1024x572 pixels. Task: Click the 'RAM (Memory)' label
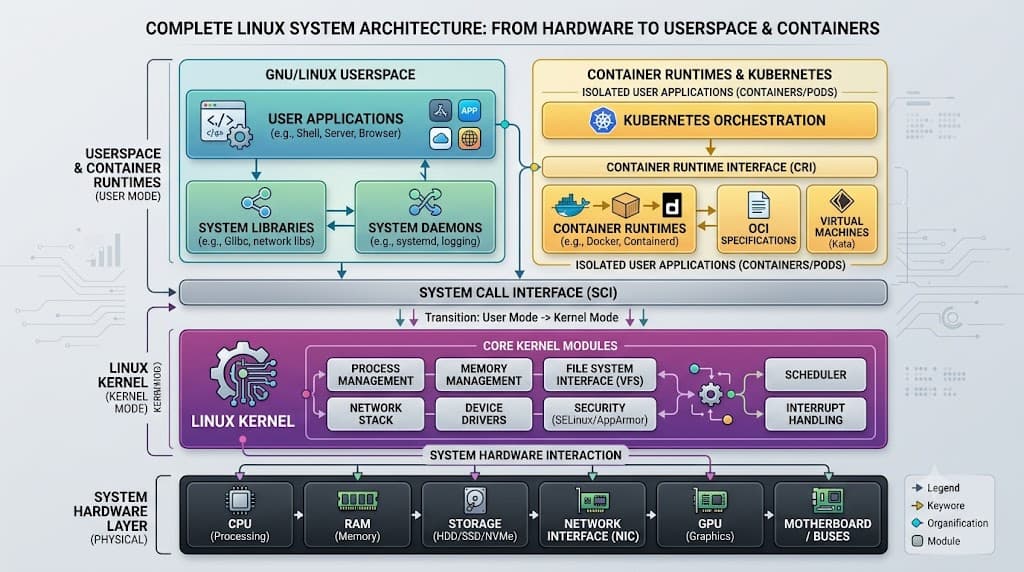357,530
